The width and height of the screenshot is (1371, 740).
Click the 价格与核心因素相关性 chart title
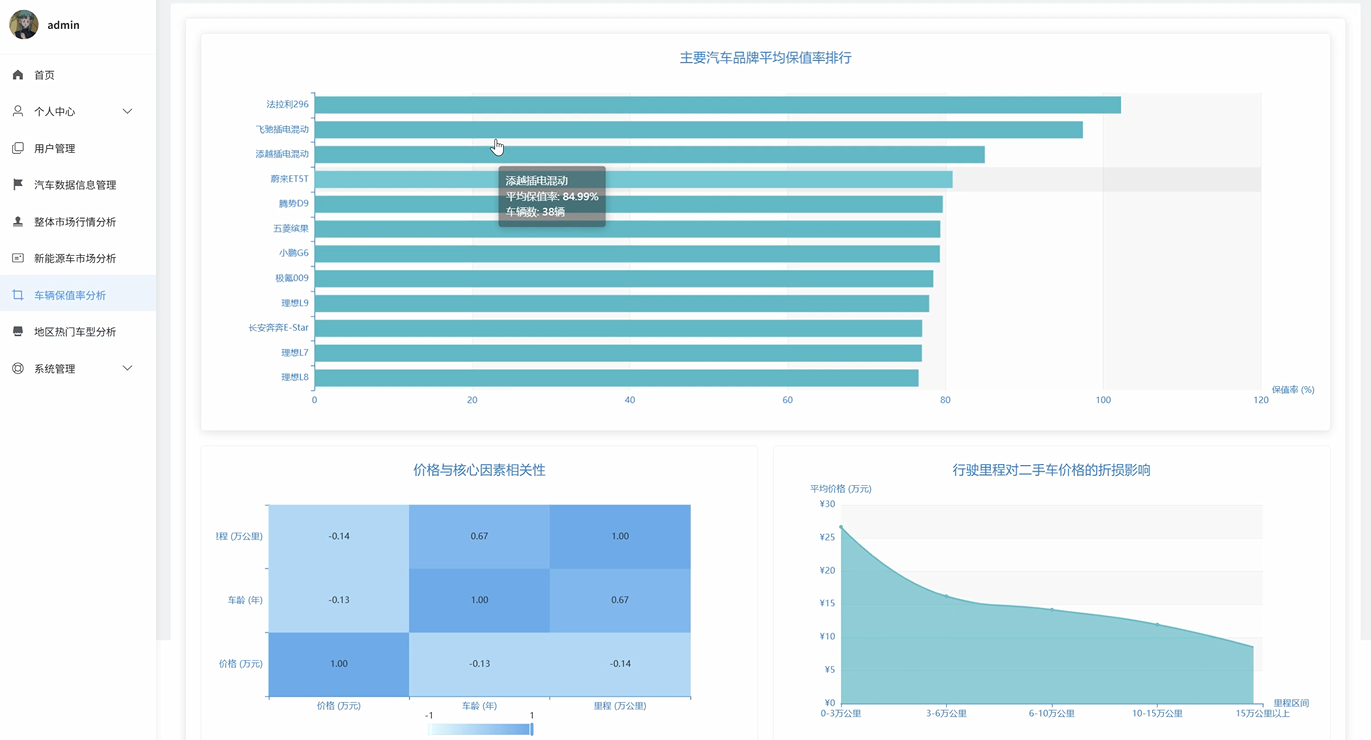(x=479, y=470)
